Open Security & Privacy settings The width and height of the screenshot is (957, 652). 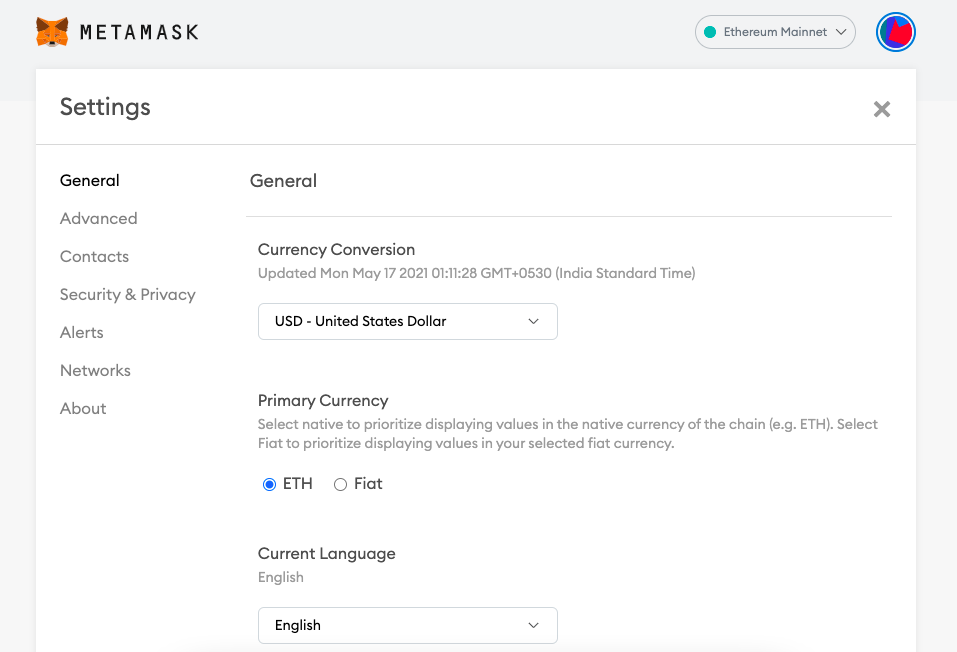(127, 295)
